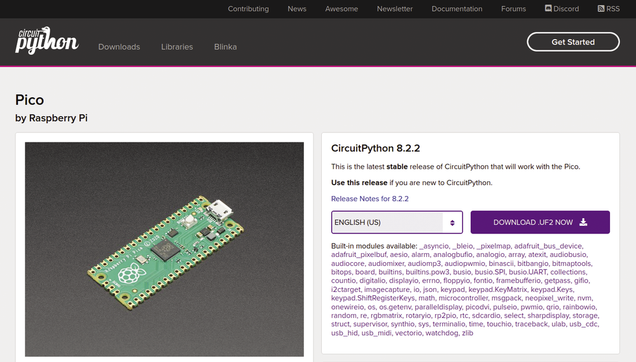Open the Newsletter link in the top bar
This screenshot has width=636, height=362.
pyautogui.click(x=395, y=9)
